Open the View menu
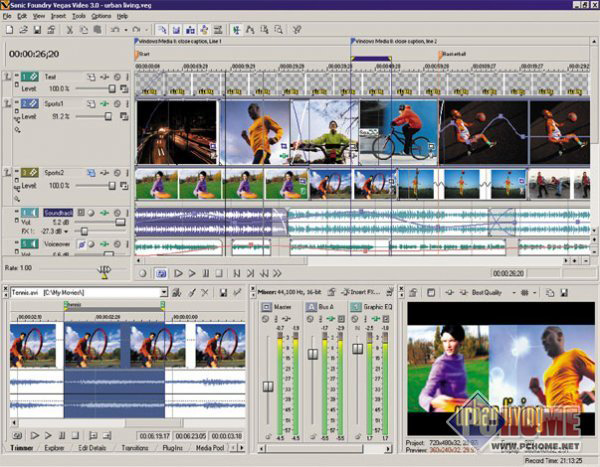Screen dimensions: 600x467 (39, 16)
